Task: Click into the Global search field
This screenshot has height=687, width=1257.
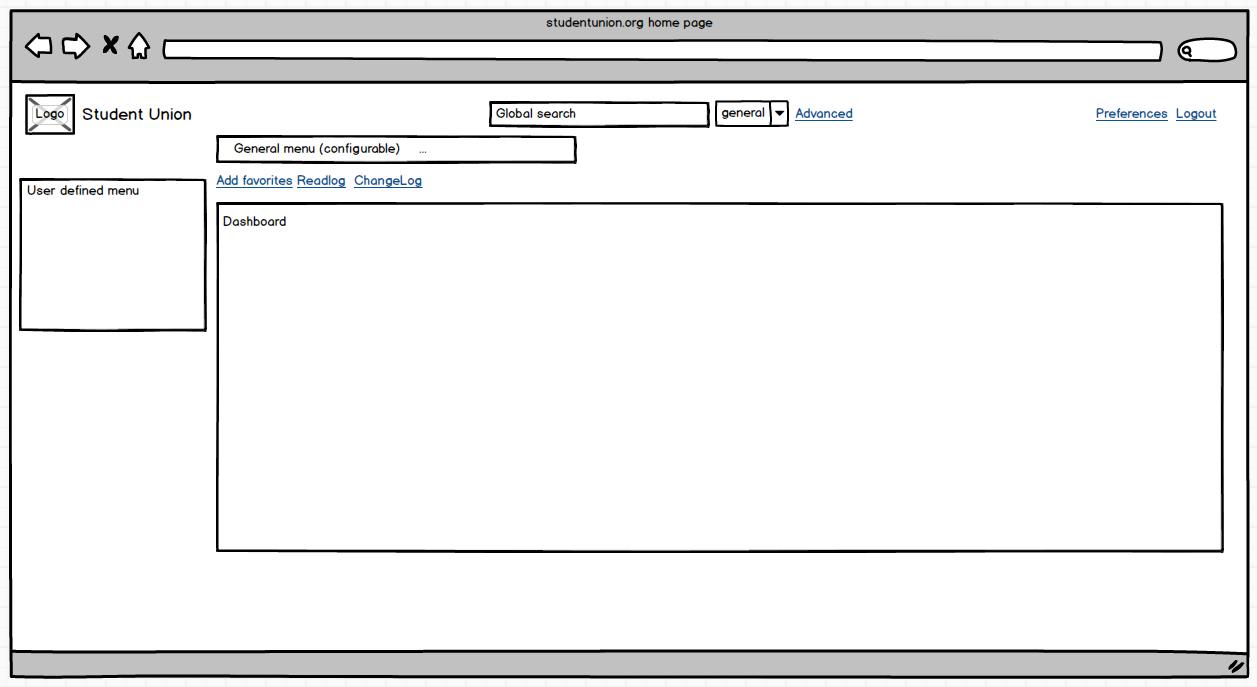Action: [x=599, y=114]
